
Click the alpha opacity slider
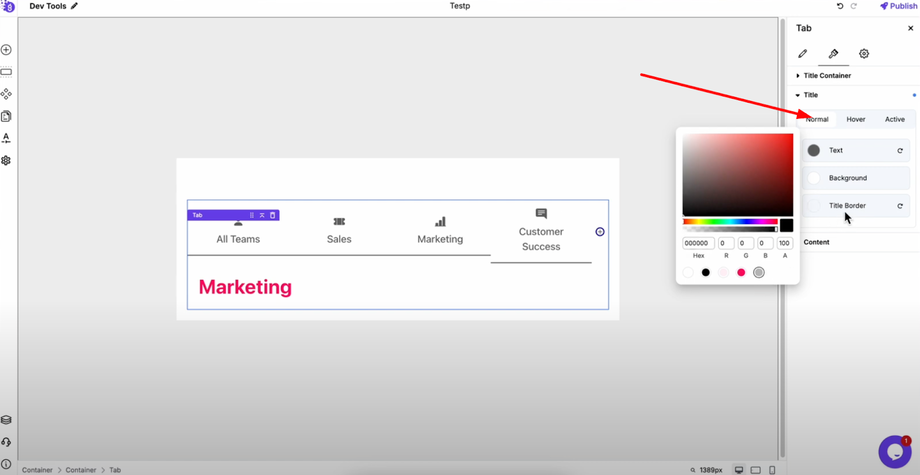[x=730, y=229]
